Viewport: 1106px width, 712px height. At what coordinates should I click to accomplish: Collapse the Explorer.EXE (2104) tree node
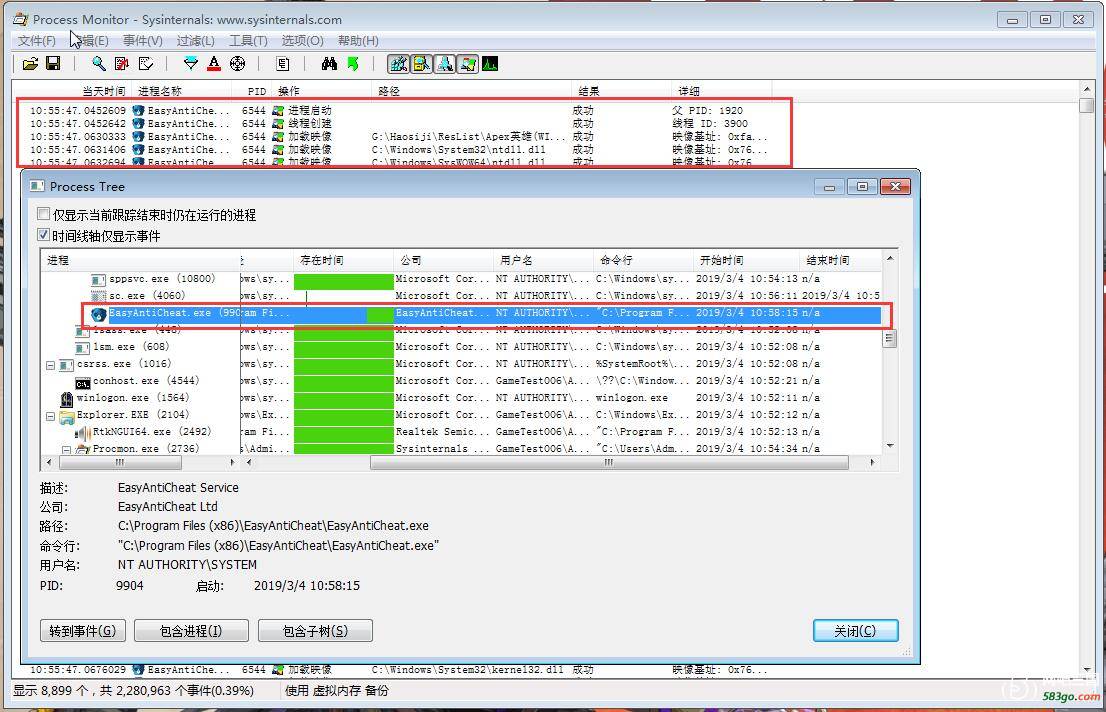pos(51,416)
